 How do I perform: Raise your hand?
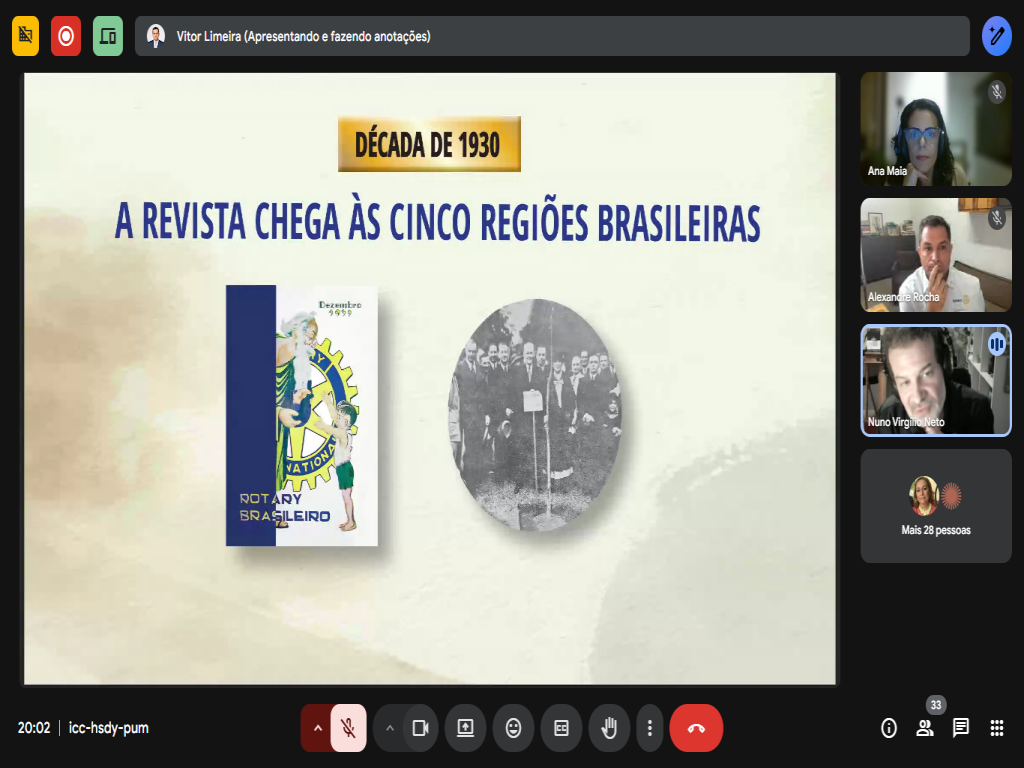(608, 728)
